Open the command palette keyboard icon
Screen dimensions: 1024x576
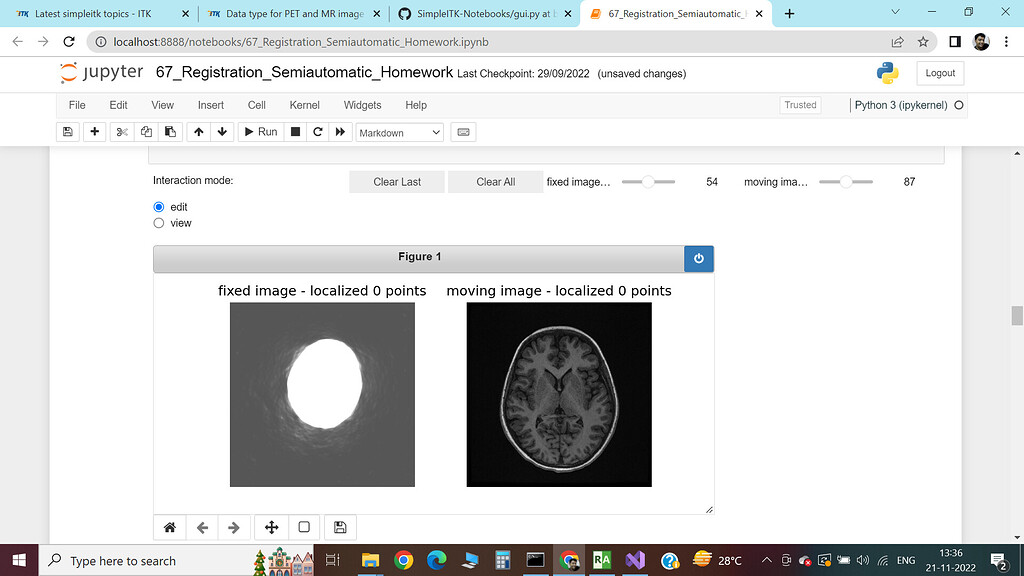click(463, 131)
